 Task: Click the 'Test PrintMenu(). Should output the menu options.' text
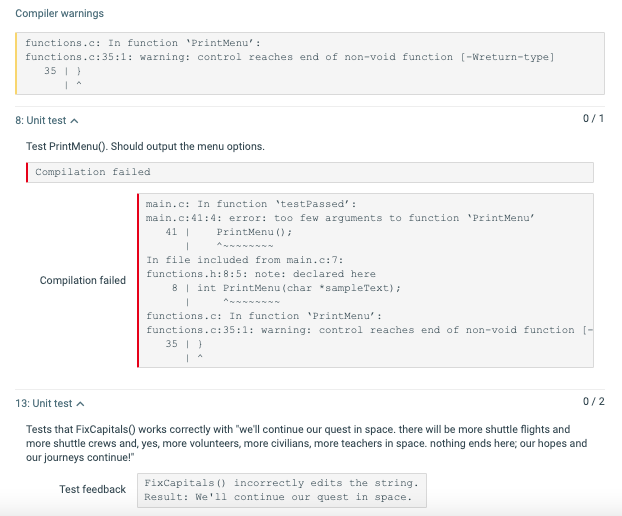tap(145, 146)
